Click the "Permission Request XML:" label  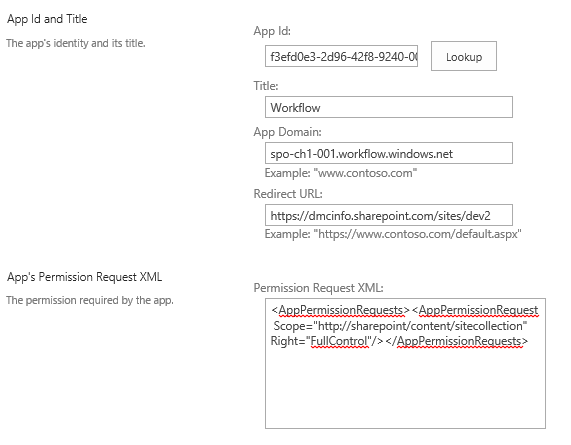[x=319, y=288]
